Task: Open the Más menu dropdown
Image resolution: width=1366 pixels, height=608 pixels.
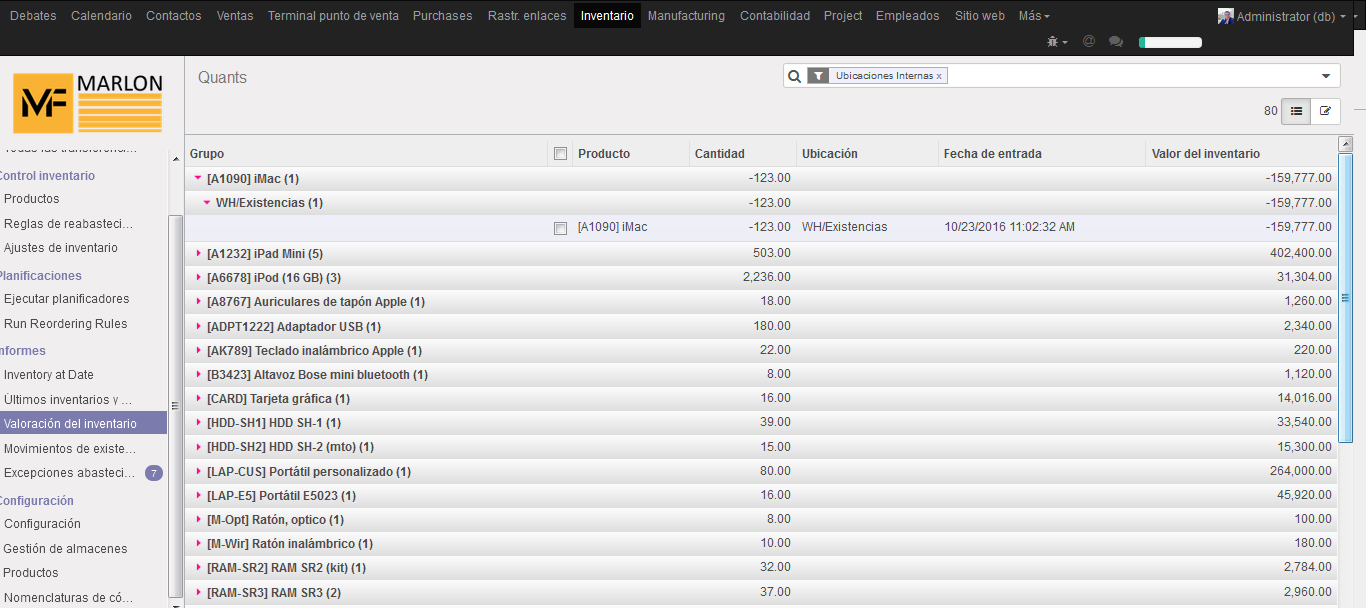Action: coord(1034,16)
